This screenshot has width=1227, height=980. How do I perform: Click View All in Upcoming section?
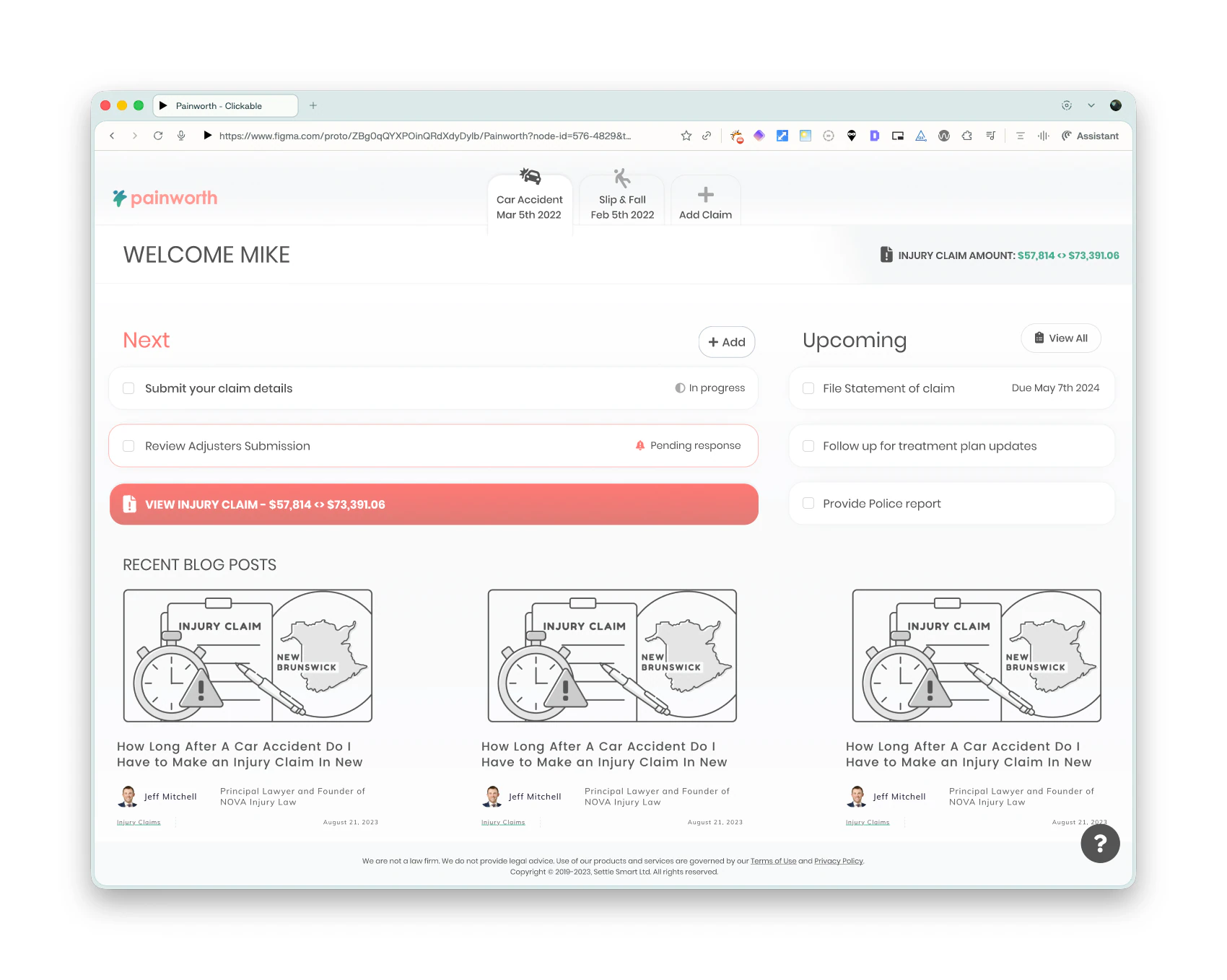click(x=1061, y=338)
